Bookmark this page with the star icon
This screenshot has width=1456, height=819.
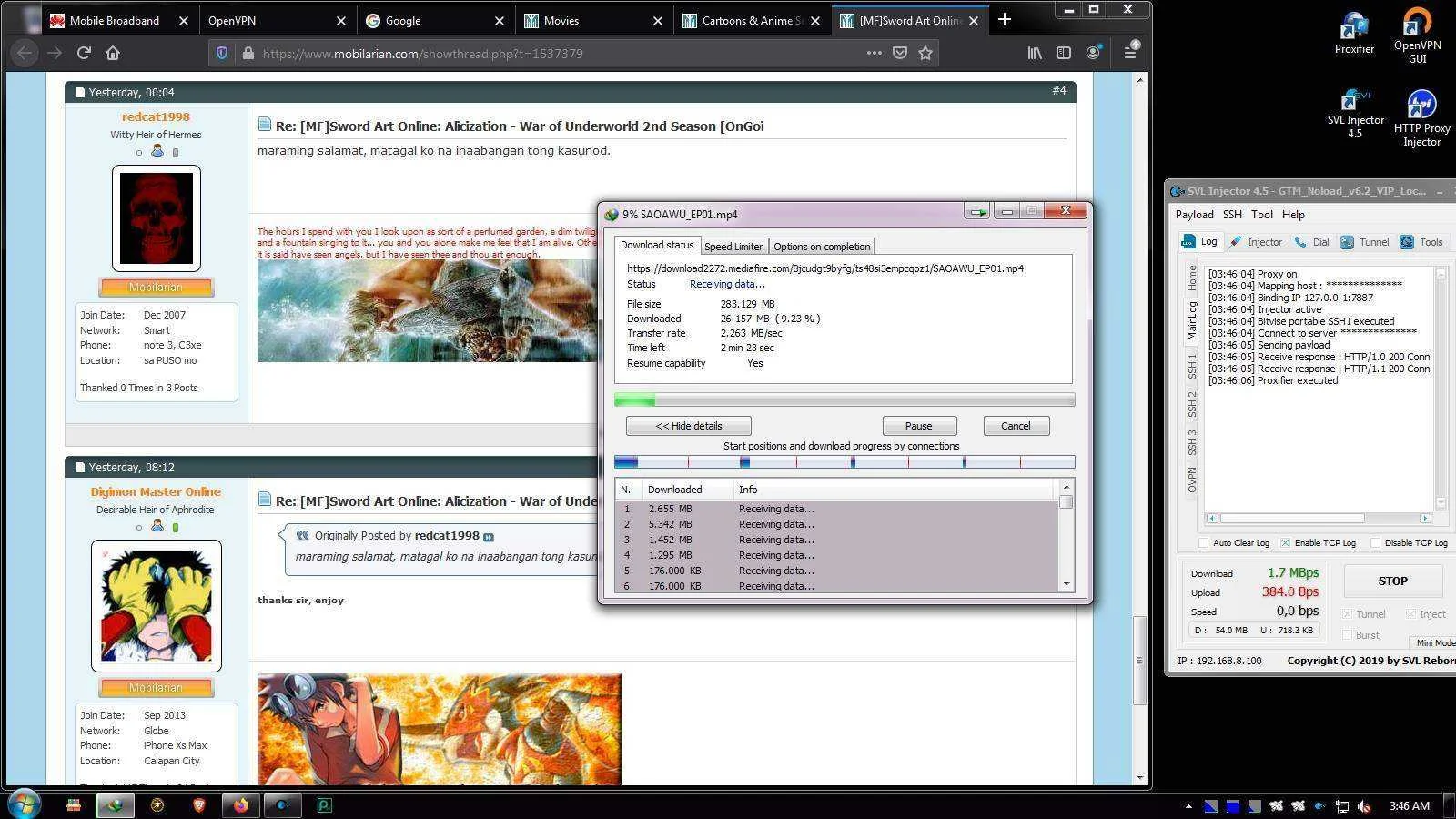click(925, 54)
